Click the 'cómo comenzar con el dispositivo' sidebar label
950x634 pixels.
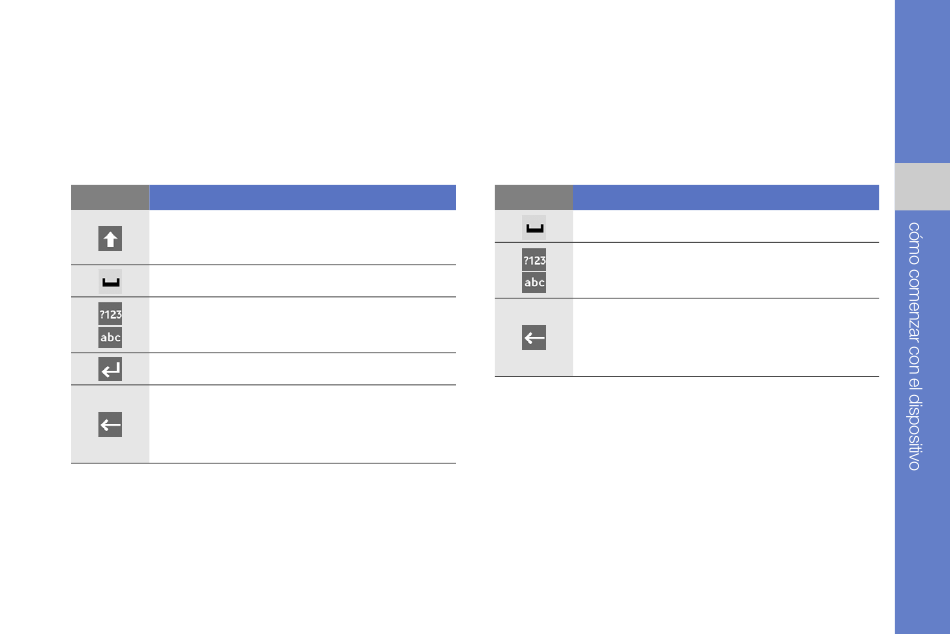(x=914, y=346)
